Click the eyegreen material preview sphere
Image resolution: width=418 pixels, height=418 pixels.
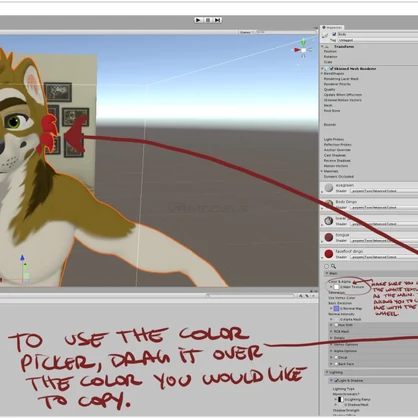[x=329, y=188]
